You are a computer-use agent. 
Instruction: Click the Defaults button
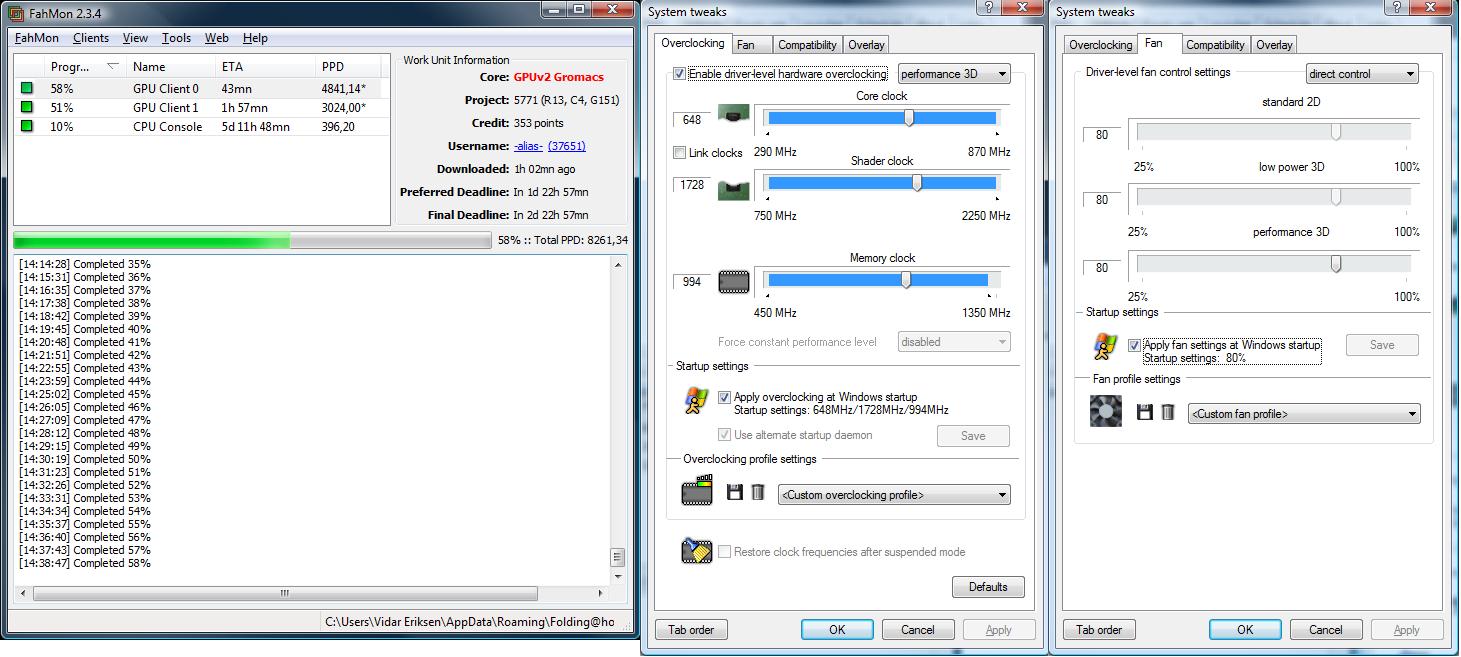(x=988, y=587)
